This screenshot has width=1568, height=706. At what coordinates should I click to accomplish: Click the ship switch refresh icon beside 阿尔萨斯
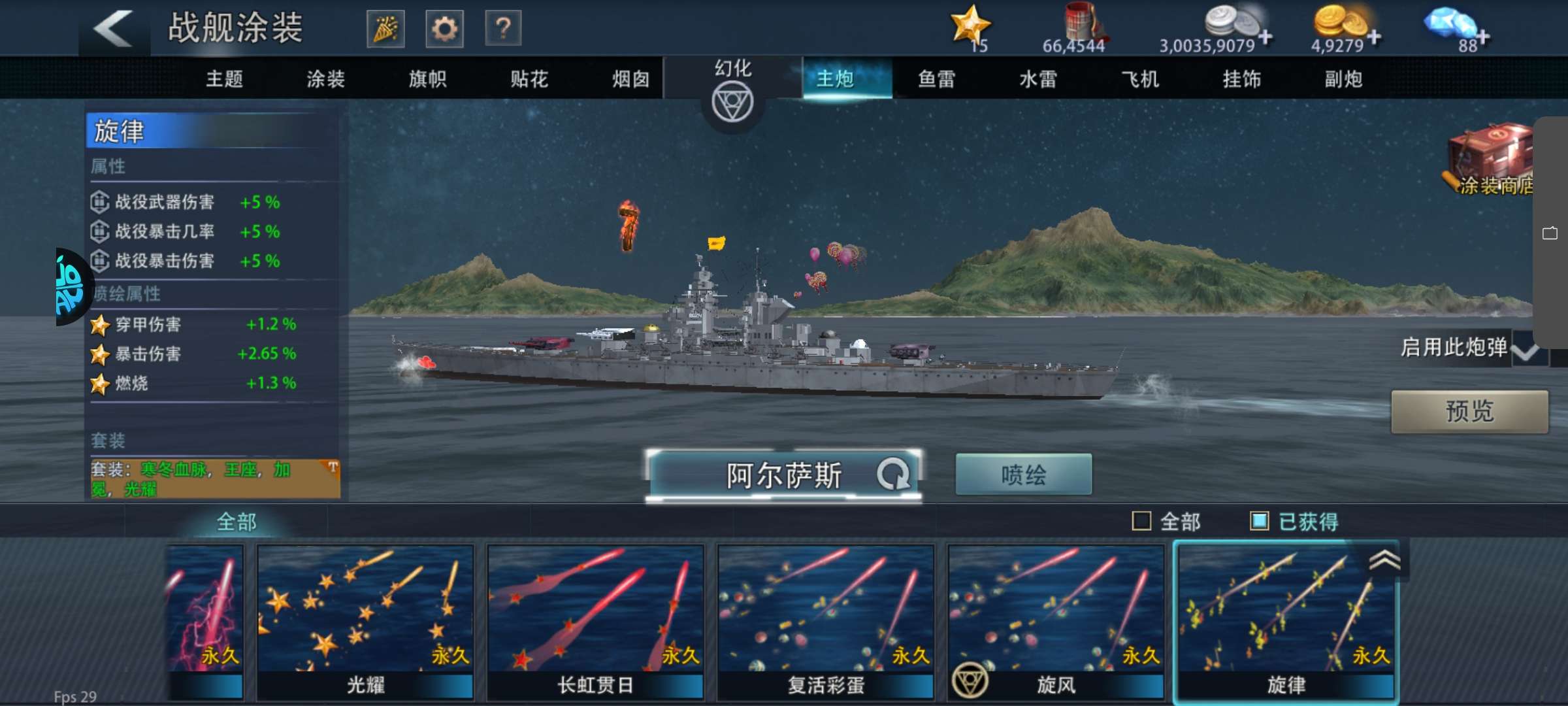(x=893, y=475)
